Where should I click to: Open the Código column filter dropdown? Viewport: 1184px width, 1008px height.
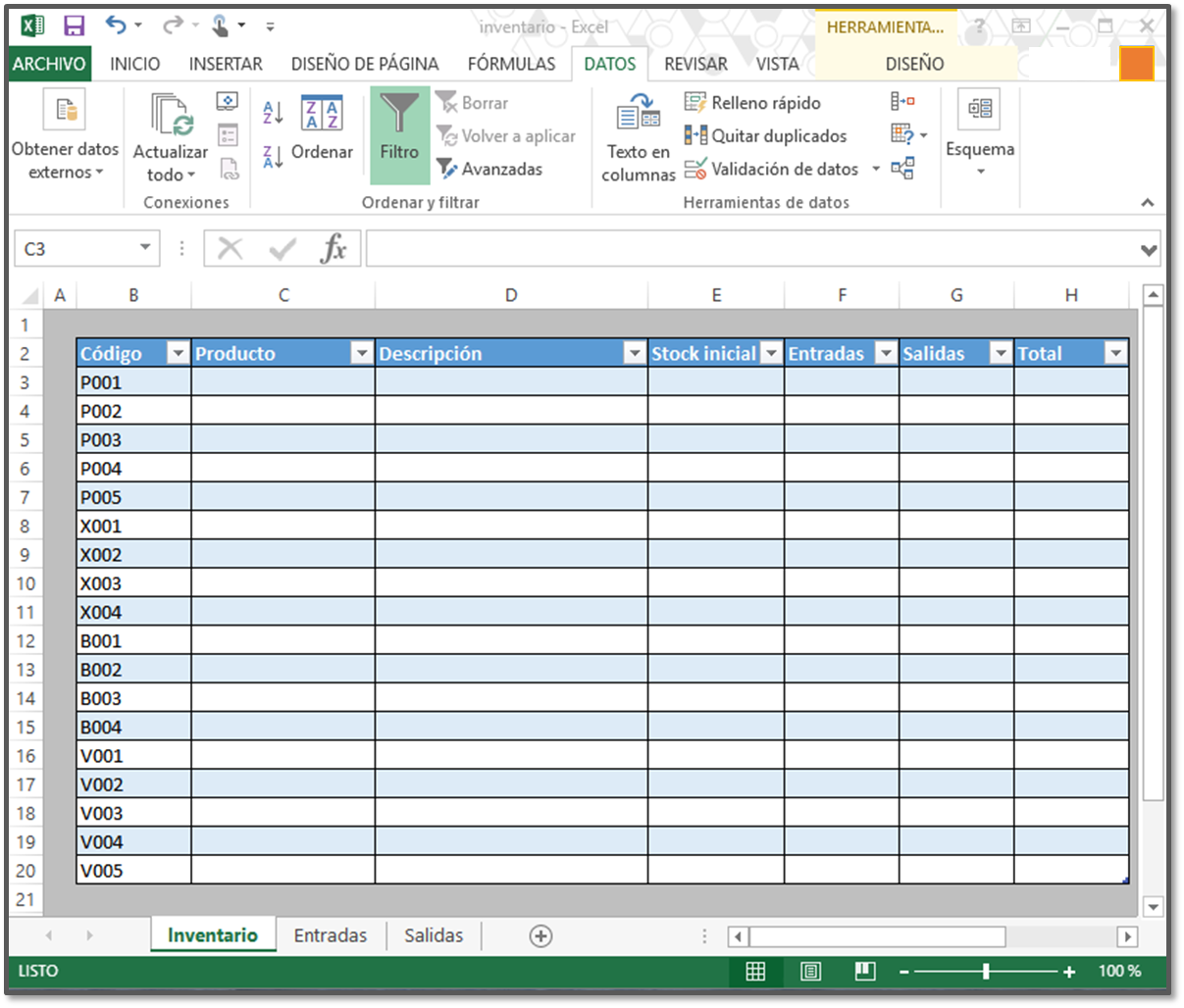click(178, 354)
